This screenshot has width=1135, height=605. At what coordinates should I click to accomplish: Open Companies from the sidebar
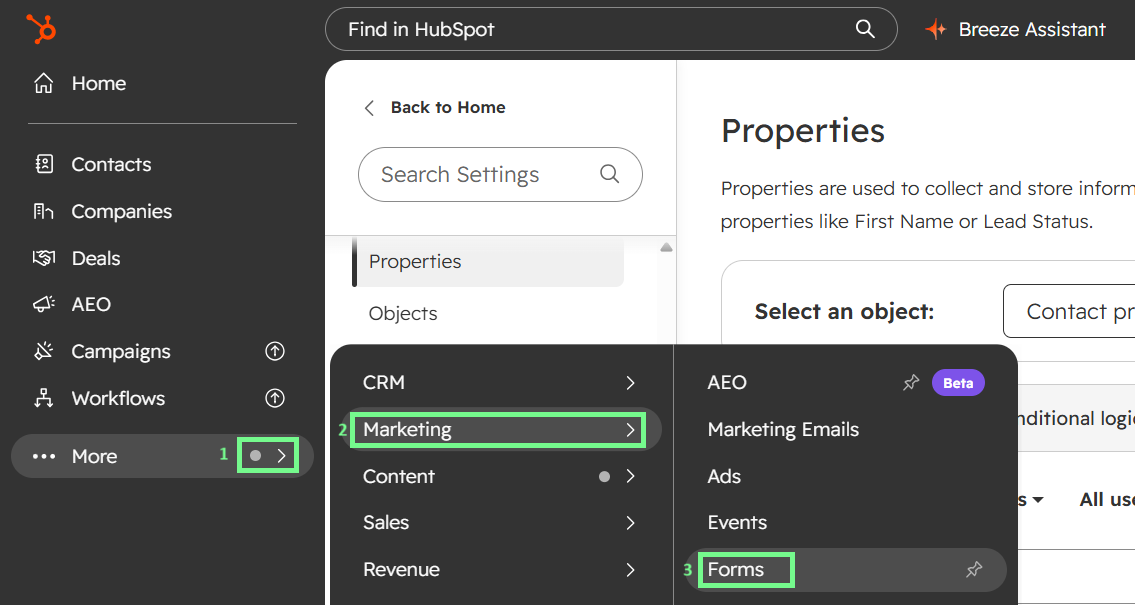pos(122,211)
